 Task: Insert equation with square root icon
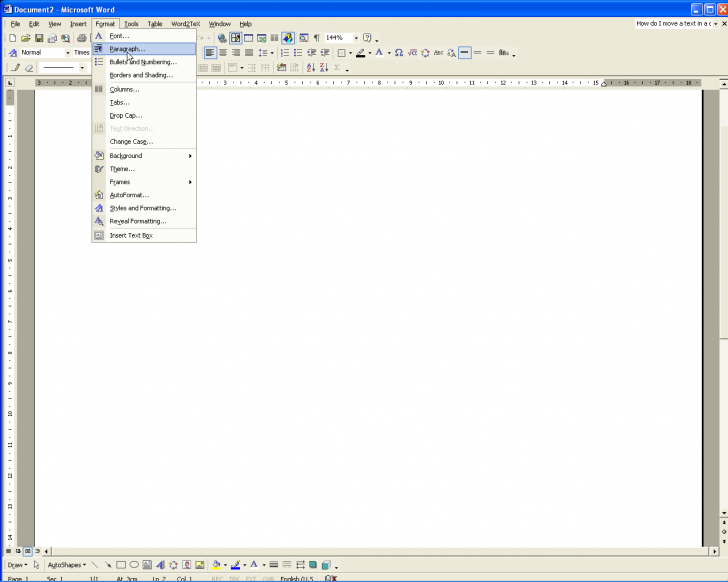pos(412,53)
